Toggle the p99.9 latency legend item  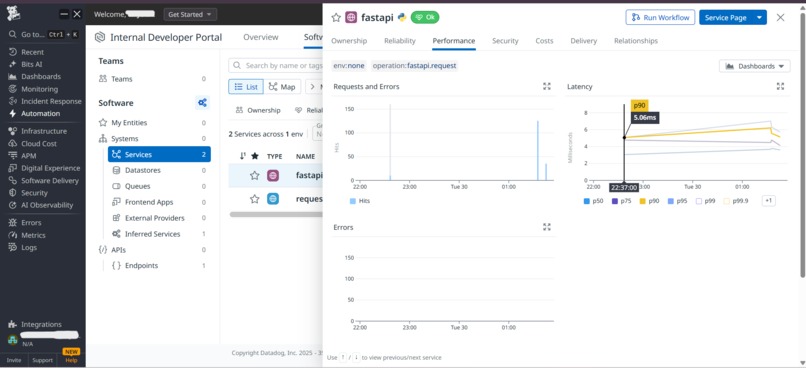point(736,201)
